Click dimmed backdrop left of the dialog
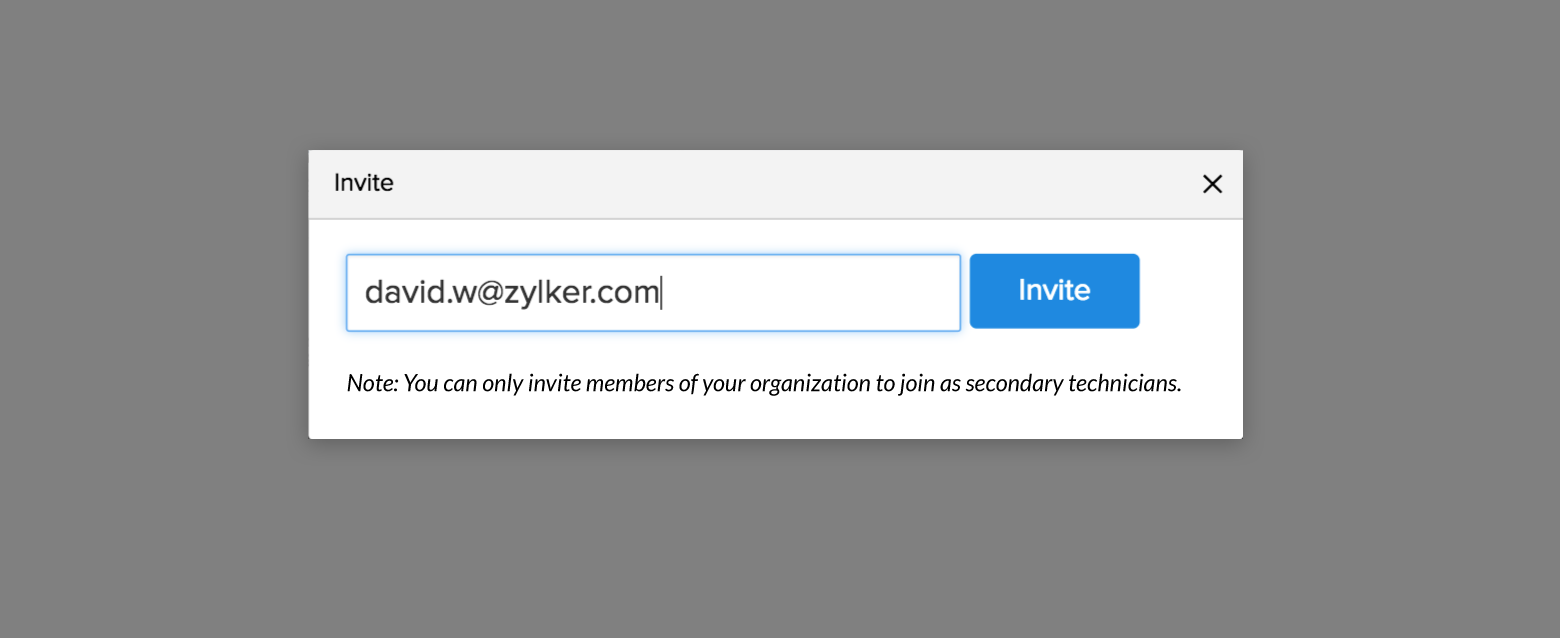Screen dimensions: 1560x638 coord(150,300)
